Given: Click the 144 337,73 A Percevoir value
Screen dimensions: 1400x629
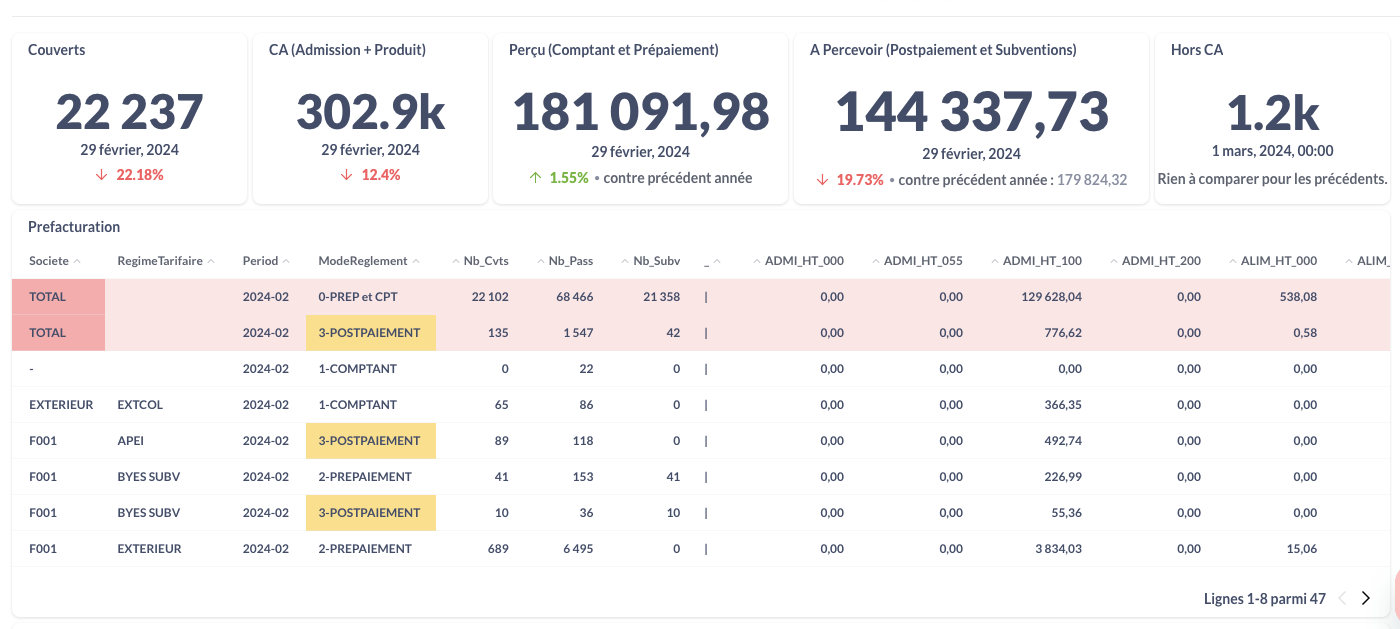Looking at the screenshot, I should pos(971,112).
